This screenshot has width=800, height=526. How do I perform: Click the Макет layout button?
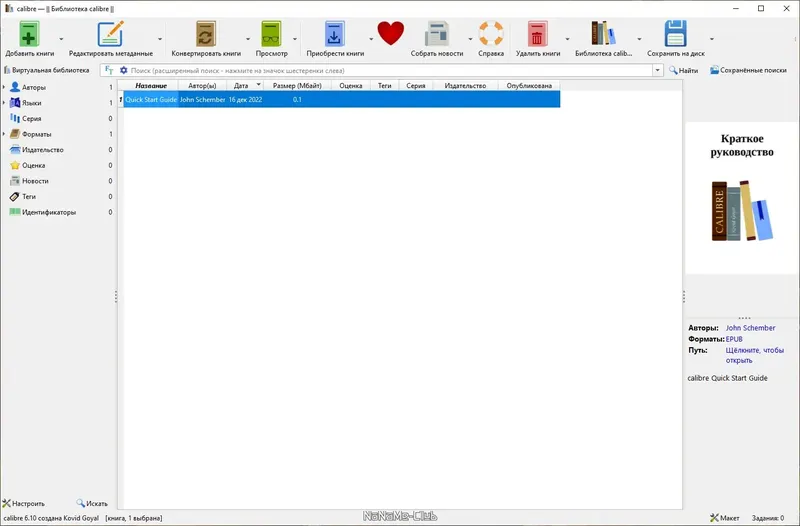(724, 518)
